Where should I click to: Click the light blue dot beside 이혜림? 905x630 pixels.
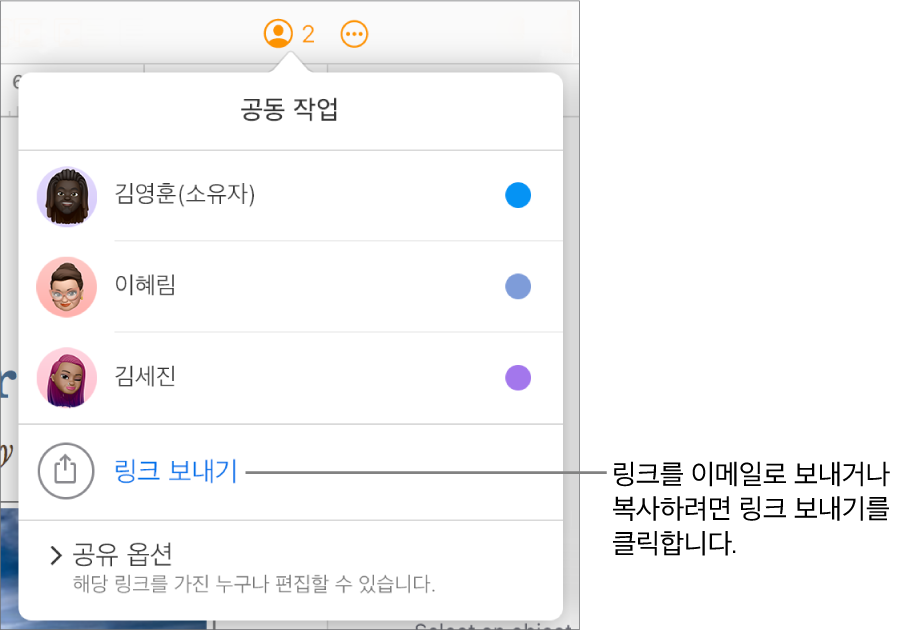[518, 286]
